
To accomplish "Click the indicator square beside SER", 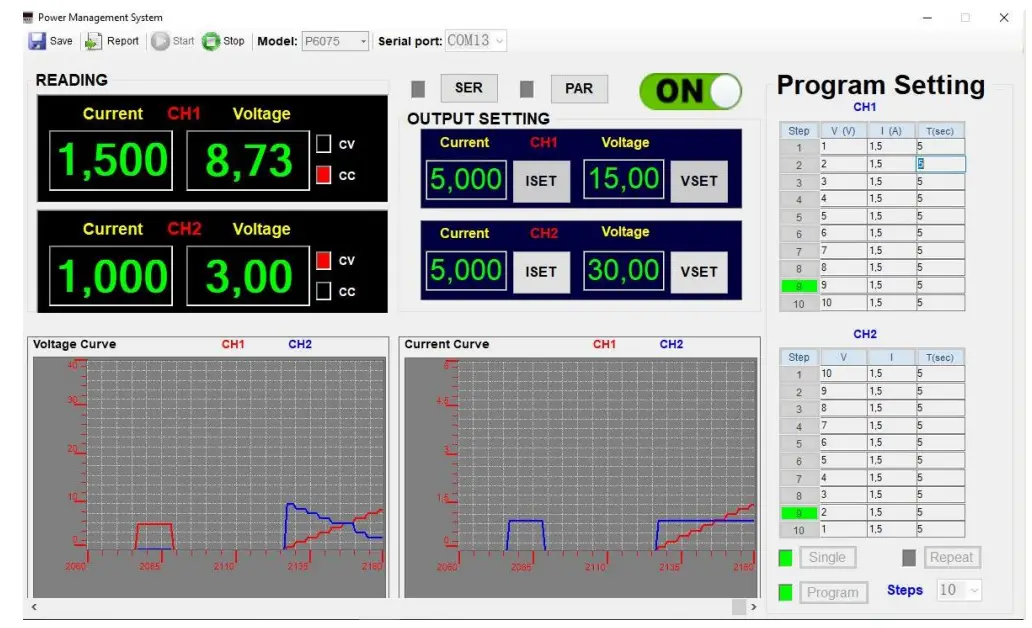I will pyautogui.click(x=418, y=89).
